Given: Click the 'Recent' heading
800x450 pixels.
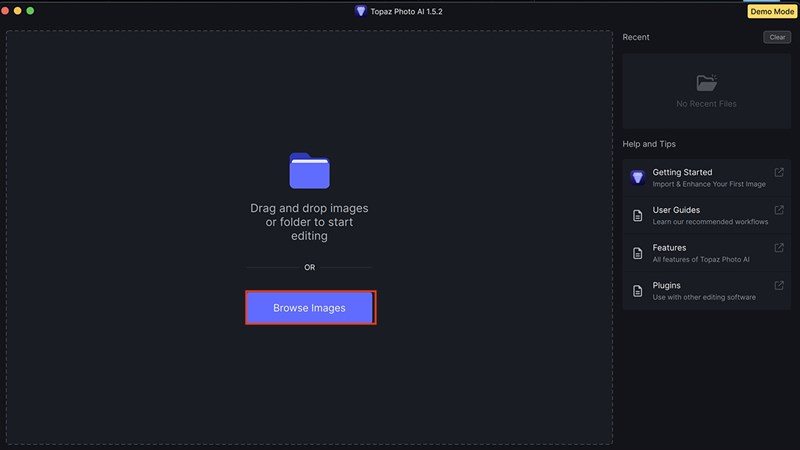Looking at the screenshot, I should (636, 37).
